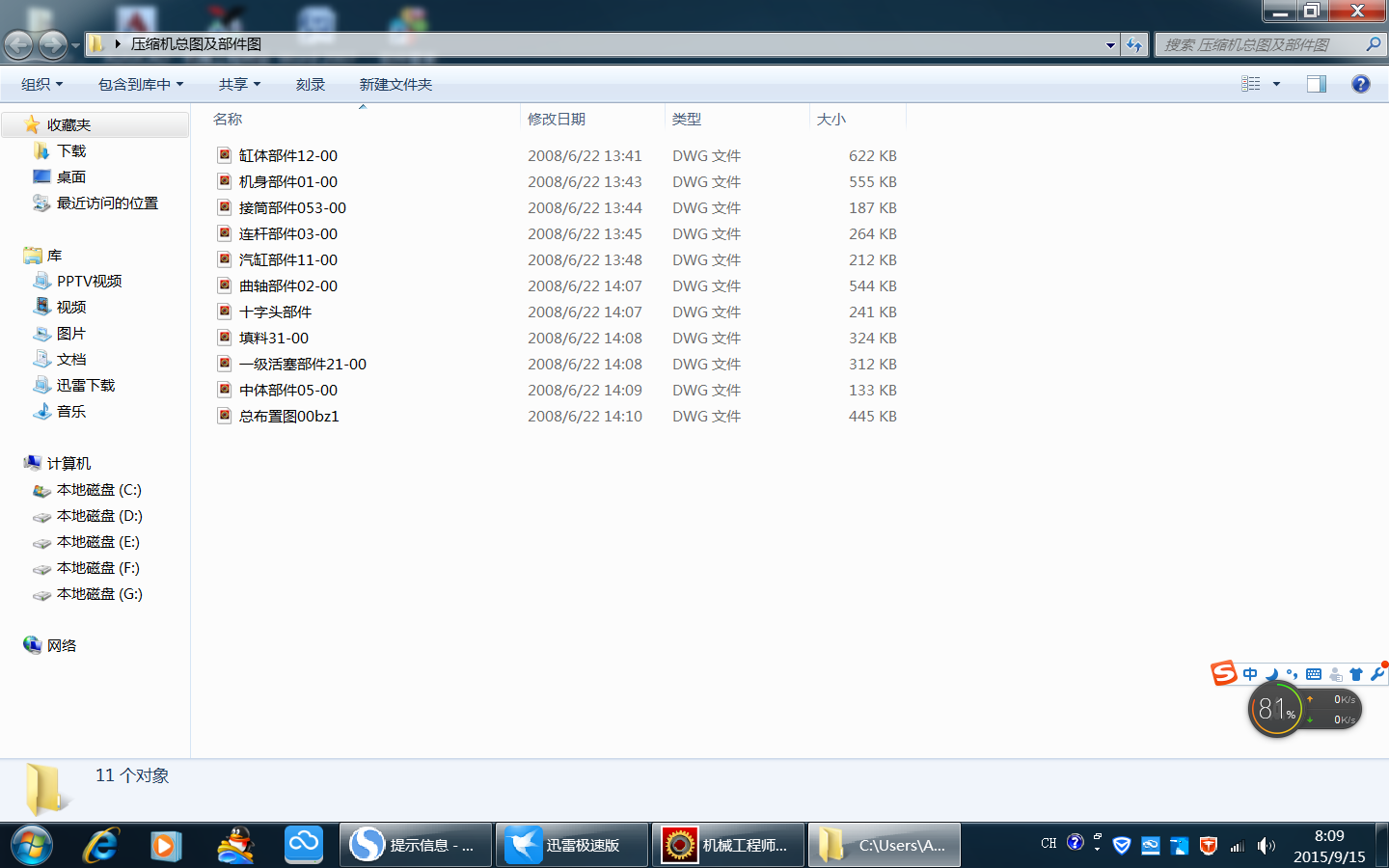Image resolution: width=1389 pixels, height=868 pixels.
Task: Open the 共享 menu in the toolbar
Action: 237,84
